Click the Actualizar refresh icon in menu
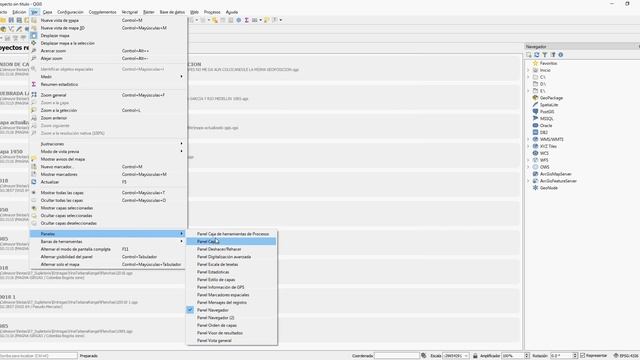Screen dimensions: 640x360 pos(34,182)
